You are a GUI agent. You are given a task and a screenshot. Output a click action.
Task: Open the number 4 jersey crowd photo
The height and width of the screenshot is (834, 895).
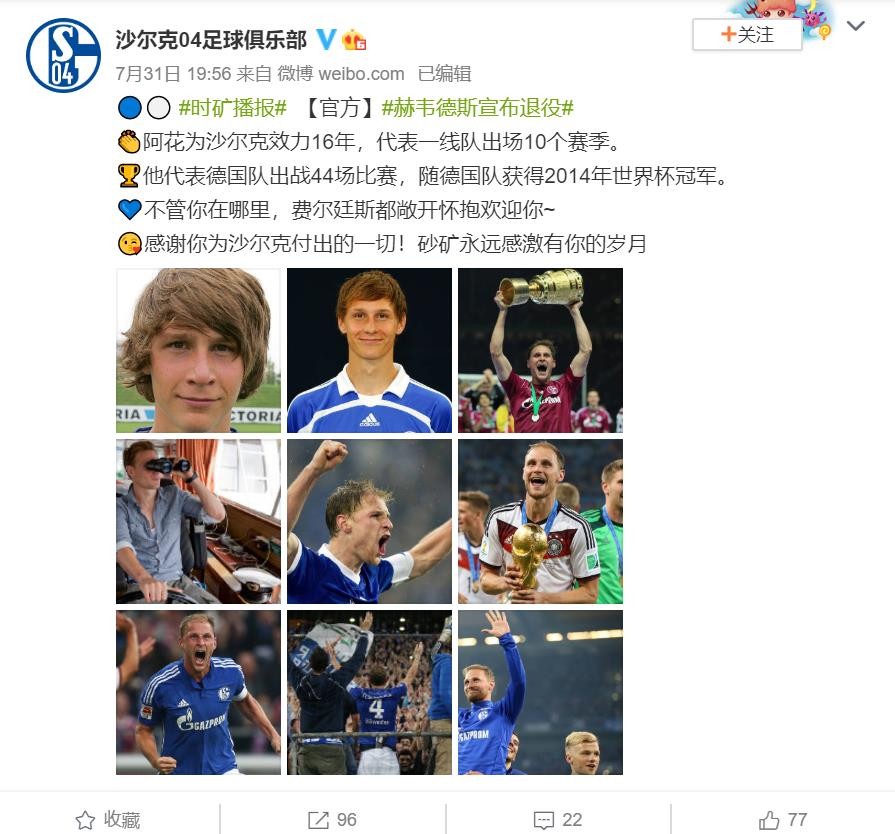pyautogui.click(x=369, y=692)
